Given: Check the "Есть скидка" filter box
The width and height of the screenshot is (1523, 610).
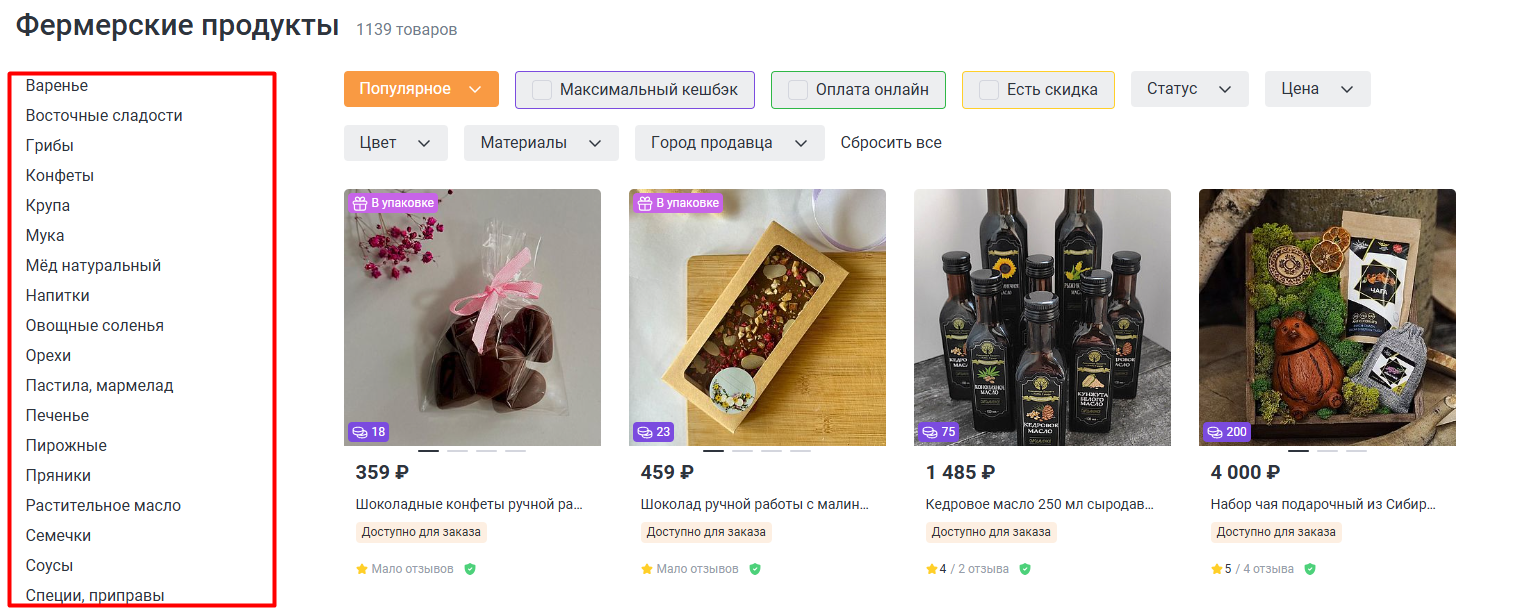Looking at the screenshot, I should click(989, 90).
